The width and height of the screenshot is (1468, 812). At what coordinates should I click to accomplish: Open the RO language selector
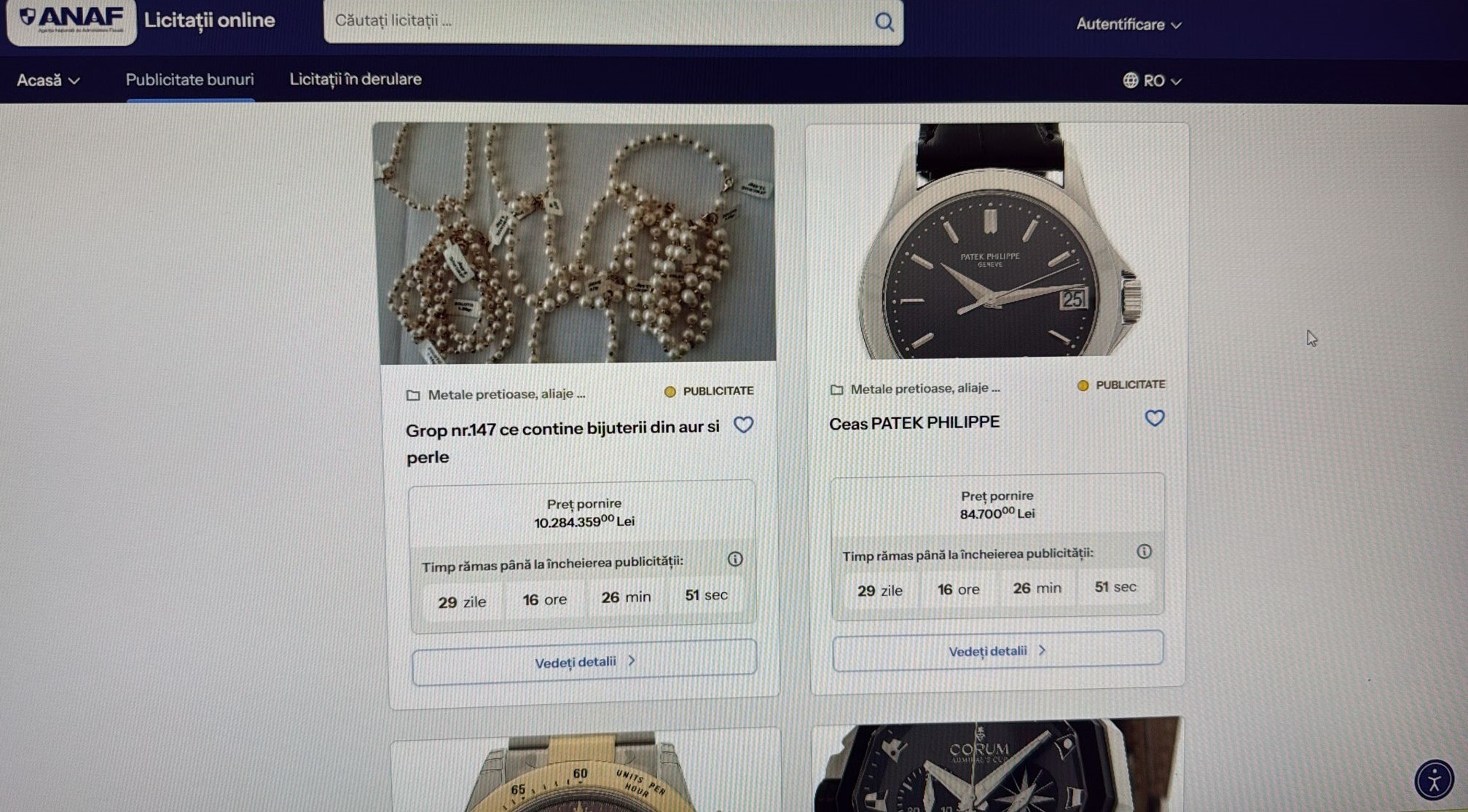pos(1152,80)
